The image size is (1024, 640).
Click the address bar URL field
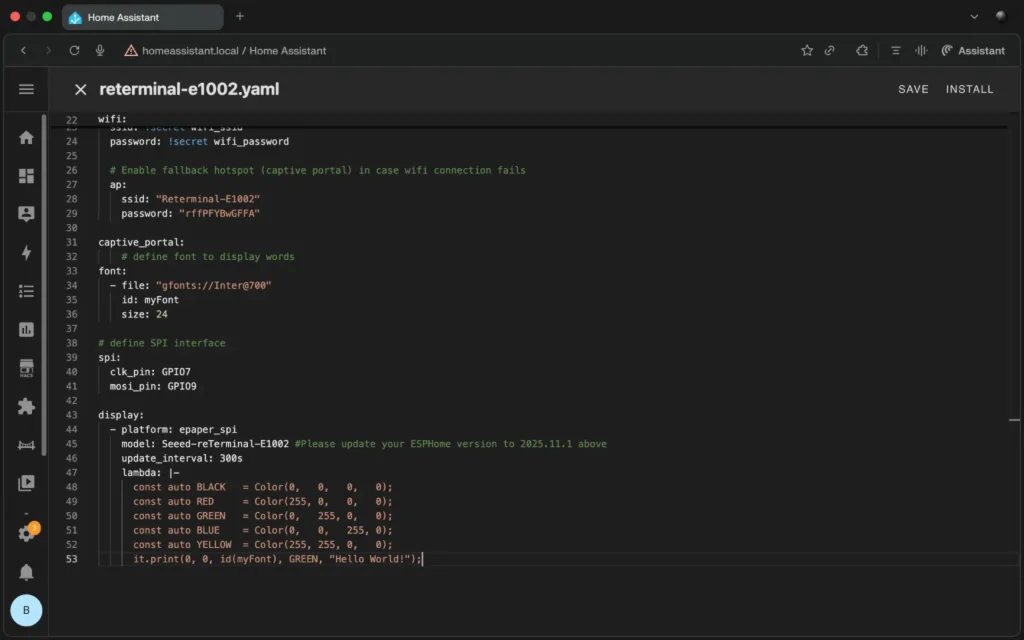tap(234, 50)
